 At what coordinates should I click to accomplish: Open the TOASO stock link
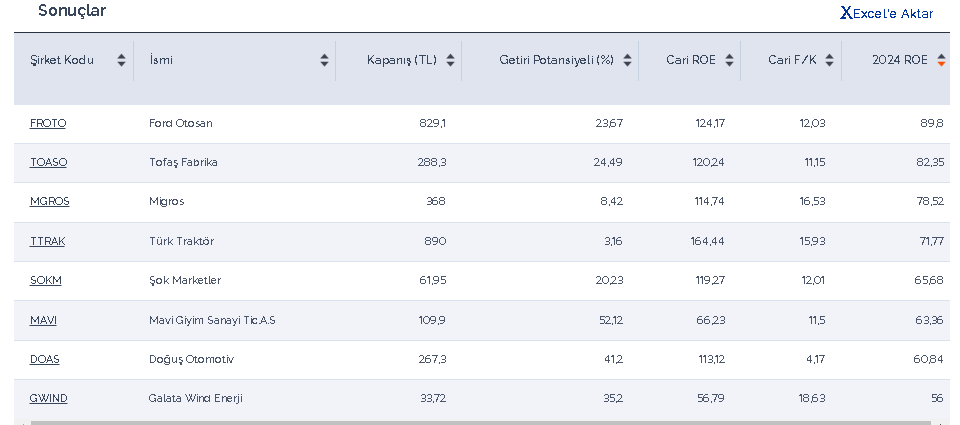click(x=48, y=162)
